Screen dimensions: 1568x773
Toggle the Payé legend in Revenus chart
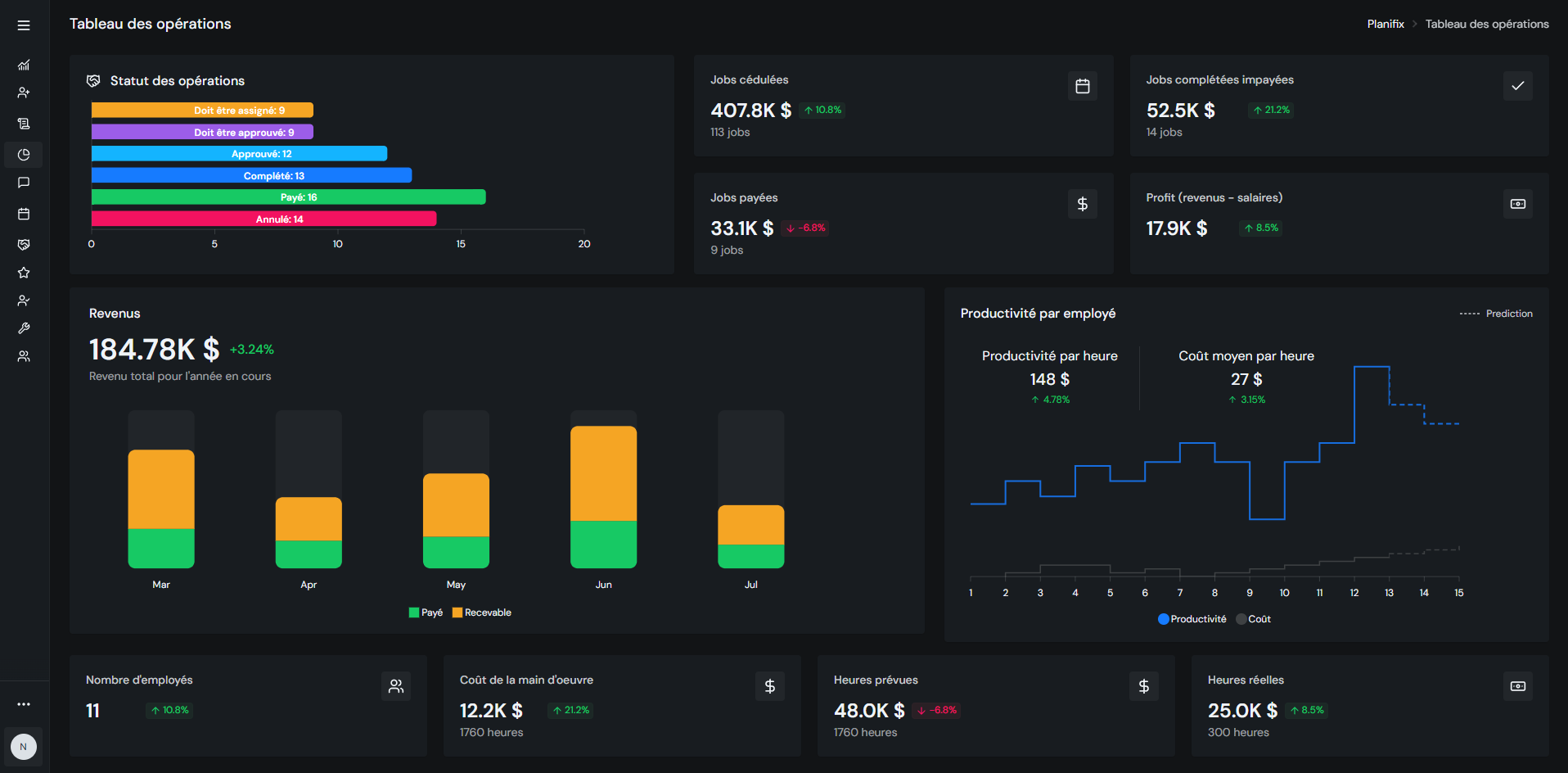click(426, 613)
